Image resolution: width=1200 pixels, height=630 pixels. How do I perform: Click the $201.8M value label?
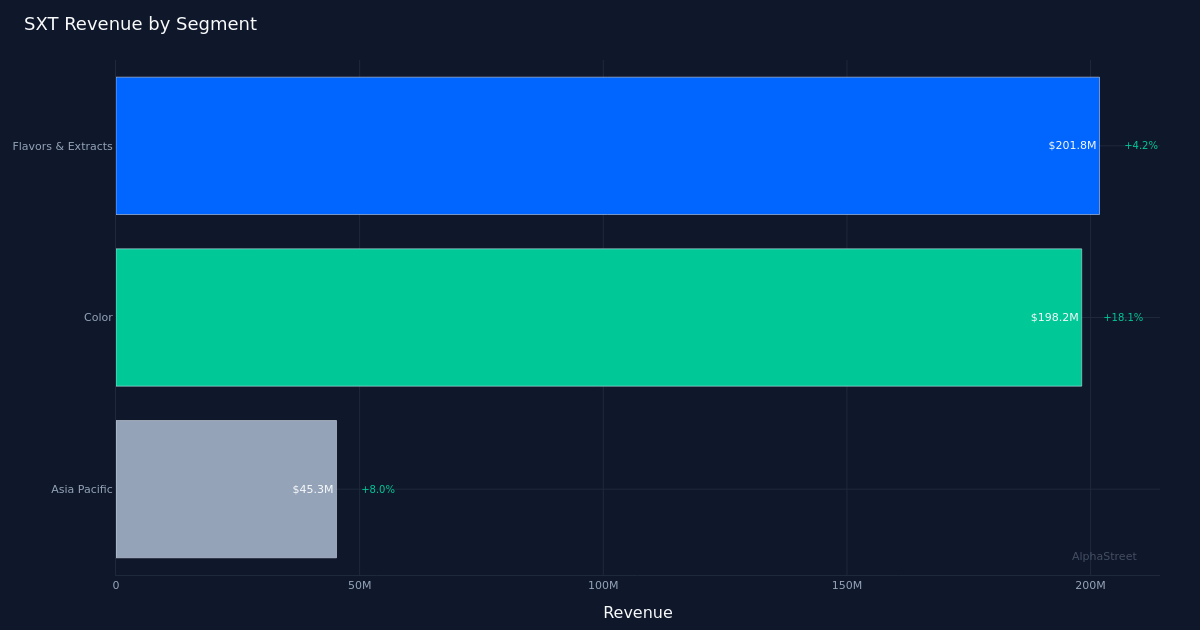point(1071,145)
